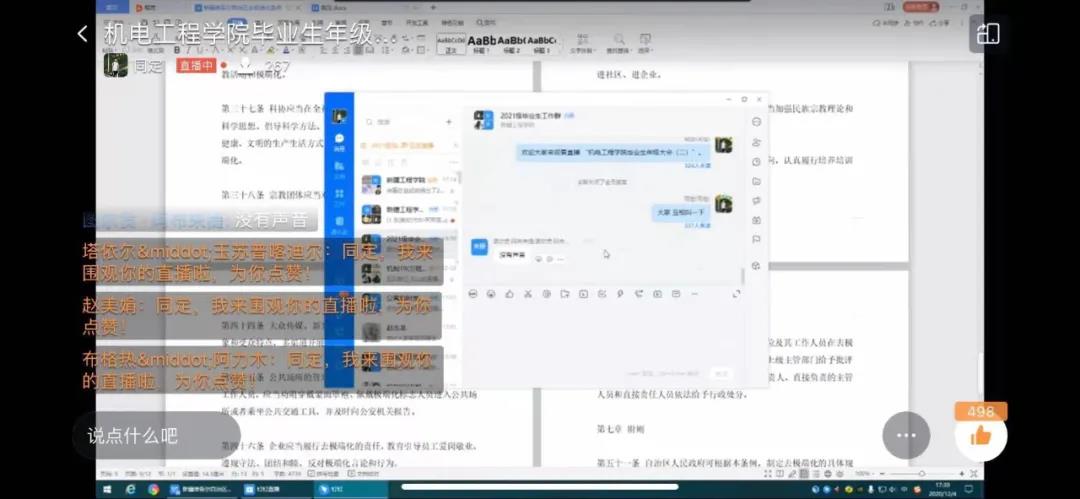Tap the rotate screen icon at top right
The image size is (1080, 499).
(988, 34)
